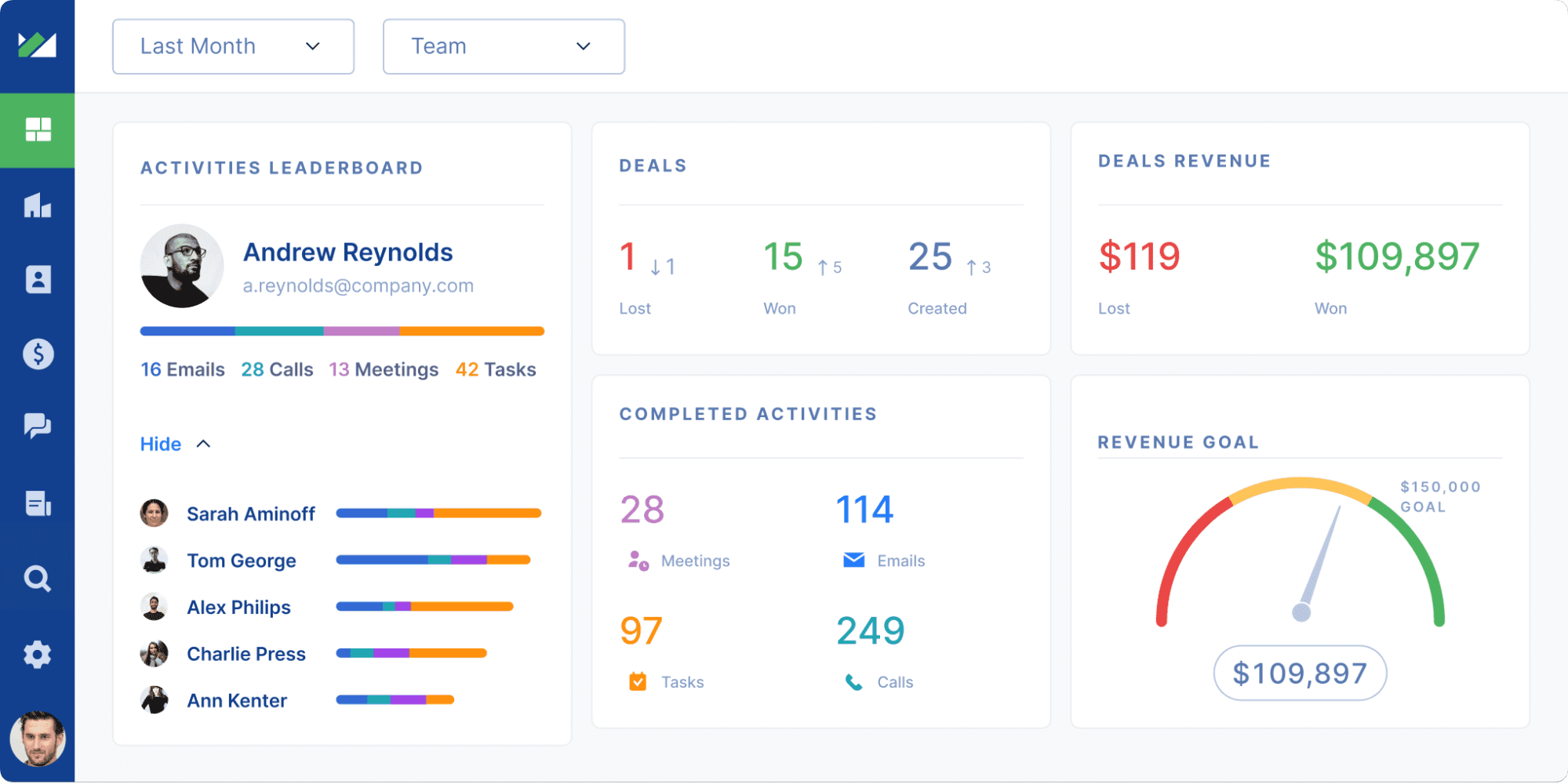
Task: Open the Last Month period dropdown
Action: pyautogui.click(x=233, y=47)
